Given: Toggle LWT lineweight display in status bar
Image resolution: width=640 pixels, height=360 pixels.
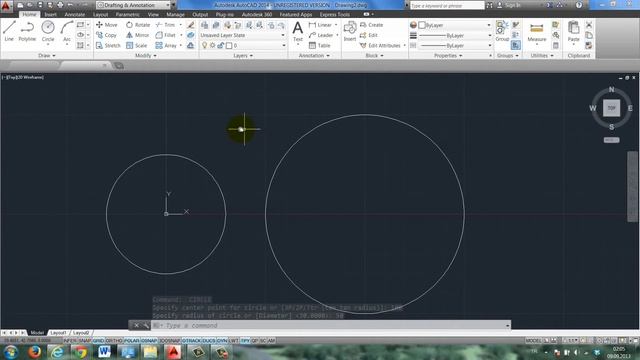Looking at the screenshot, I should click(234, 340).
